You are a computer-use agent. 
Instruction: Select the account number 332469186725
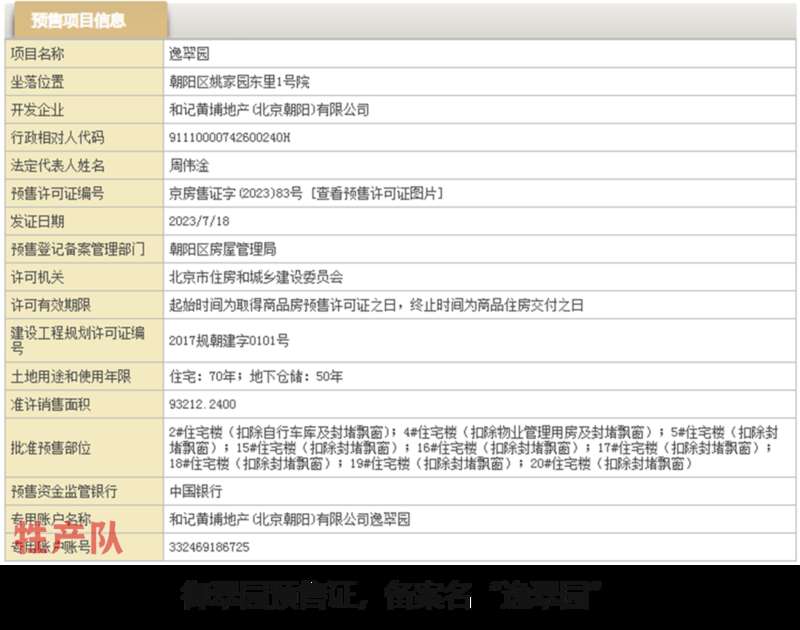coord(209,547)
